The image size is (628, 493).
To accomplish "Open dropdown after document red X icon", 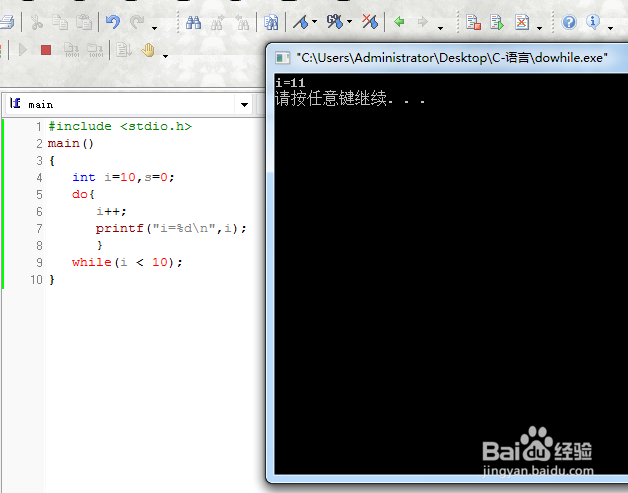I will click(x=539, y=28).
